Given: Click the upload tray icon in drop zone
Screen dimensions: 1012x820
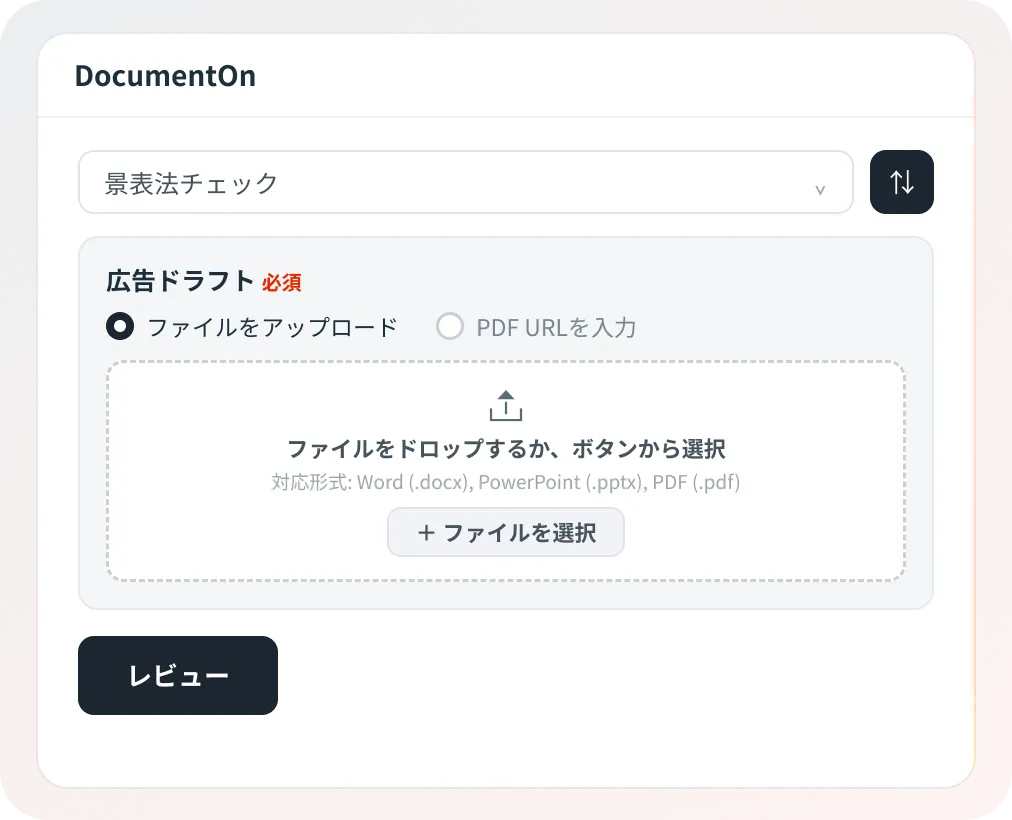Looking at the screenshot, I should pyautogui.click(x=506, y=406).
